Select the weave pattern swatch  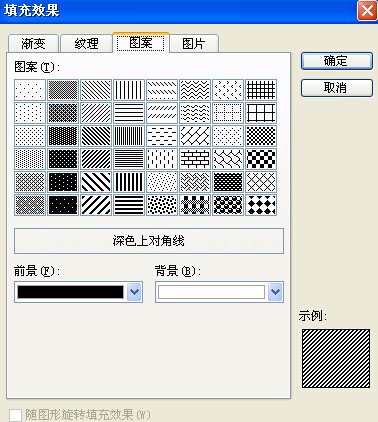pos(195,182)
